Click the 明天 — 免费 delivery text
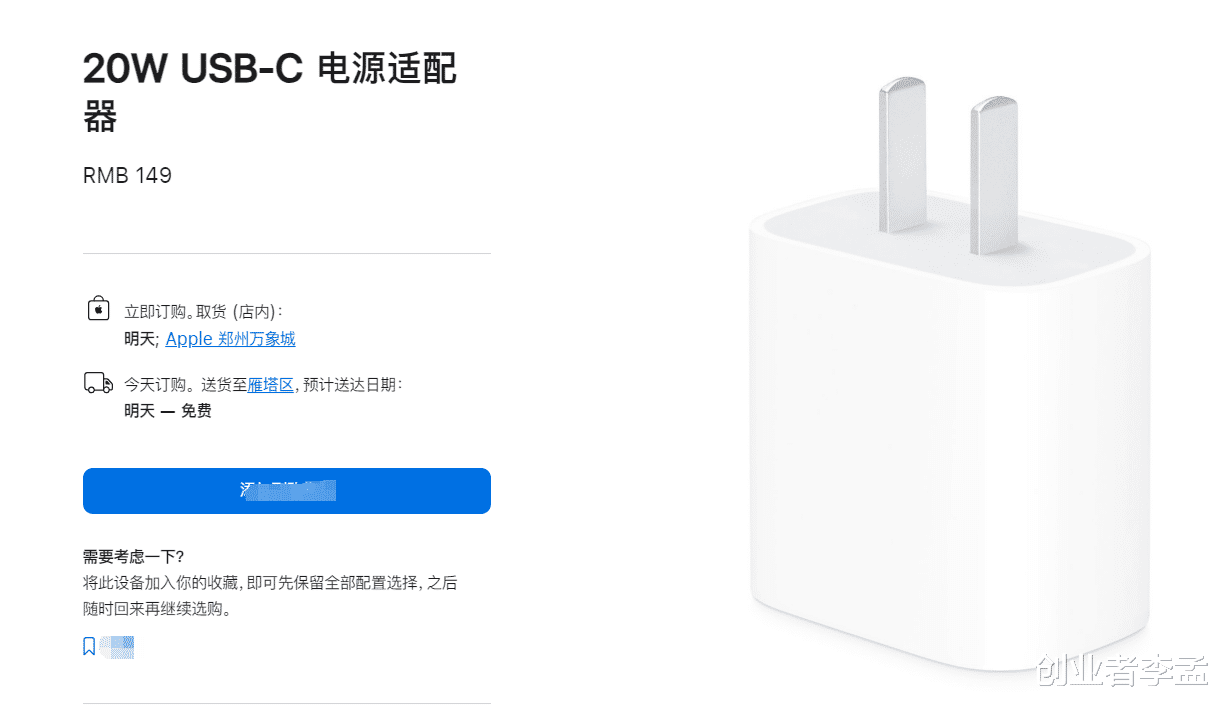 click(168, 411)
